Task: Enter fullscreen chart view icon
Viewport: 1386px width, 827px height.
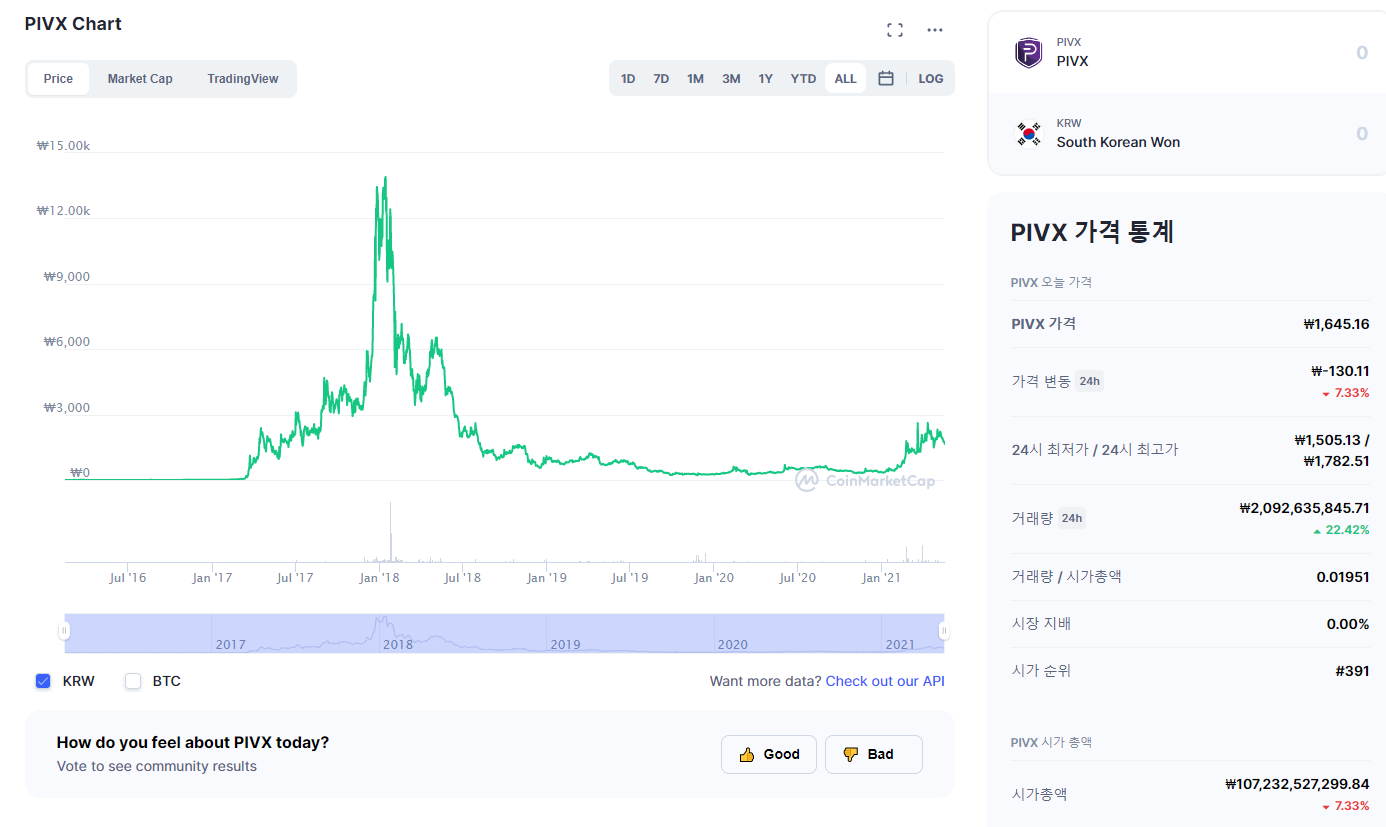Action: (895, 30)
